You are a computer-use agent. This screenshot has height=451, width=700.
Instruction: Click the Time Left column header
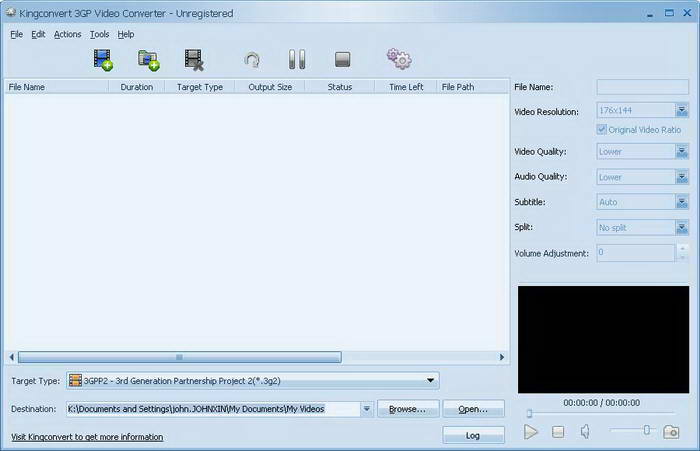(x=406, y=87)
